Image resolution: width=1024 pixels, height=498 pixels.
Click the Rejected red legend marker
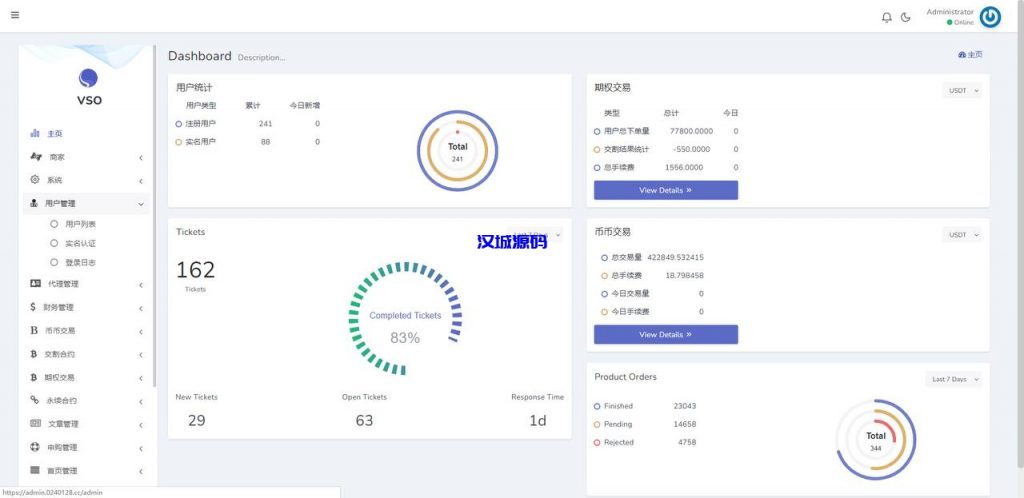pos(597,443)
